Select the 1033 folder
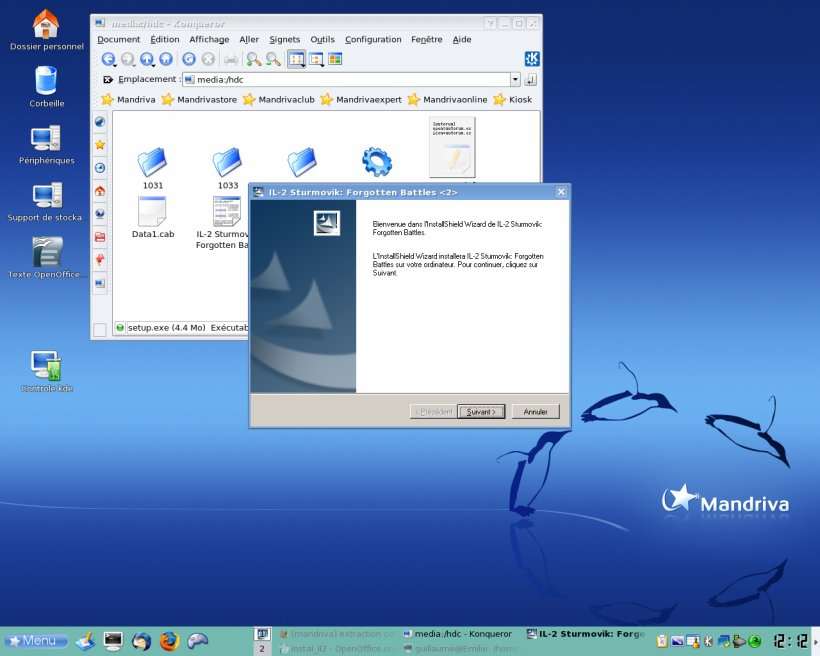 pos(227,167)
